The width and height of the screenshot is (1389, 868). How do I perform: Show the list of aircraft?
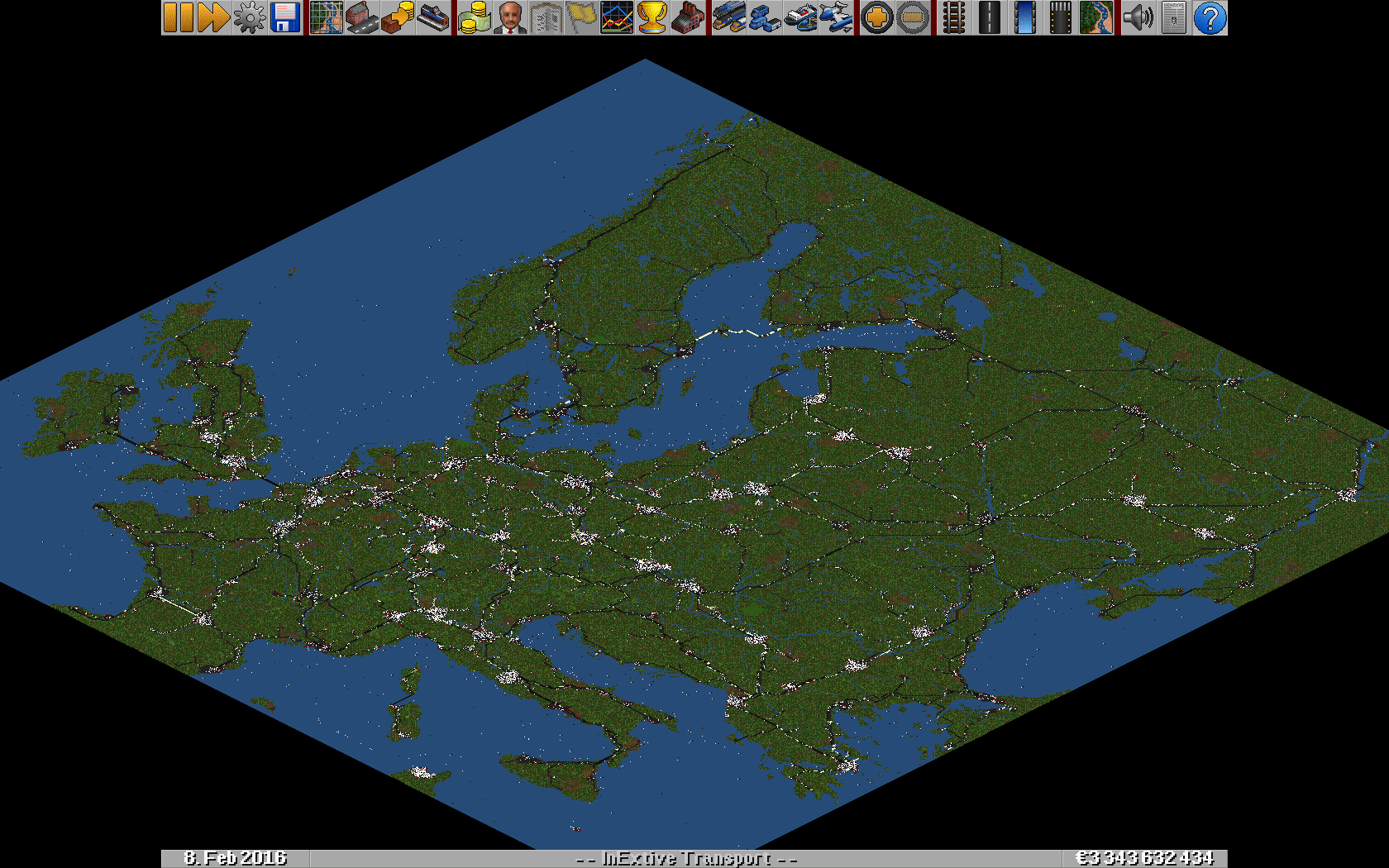click(836, 17)
